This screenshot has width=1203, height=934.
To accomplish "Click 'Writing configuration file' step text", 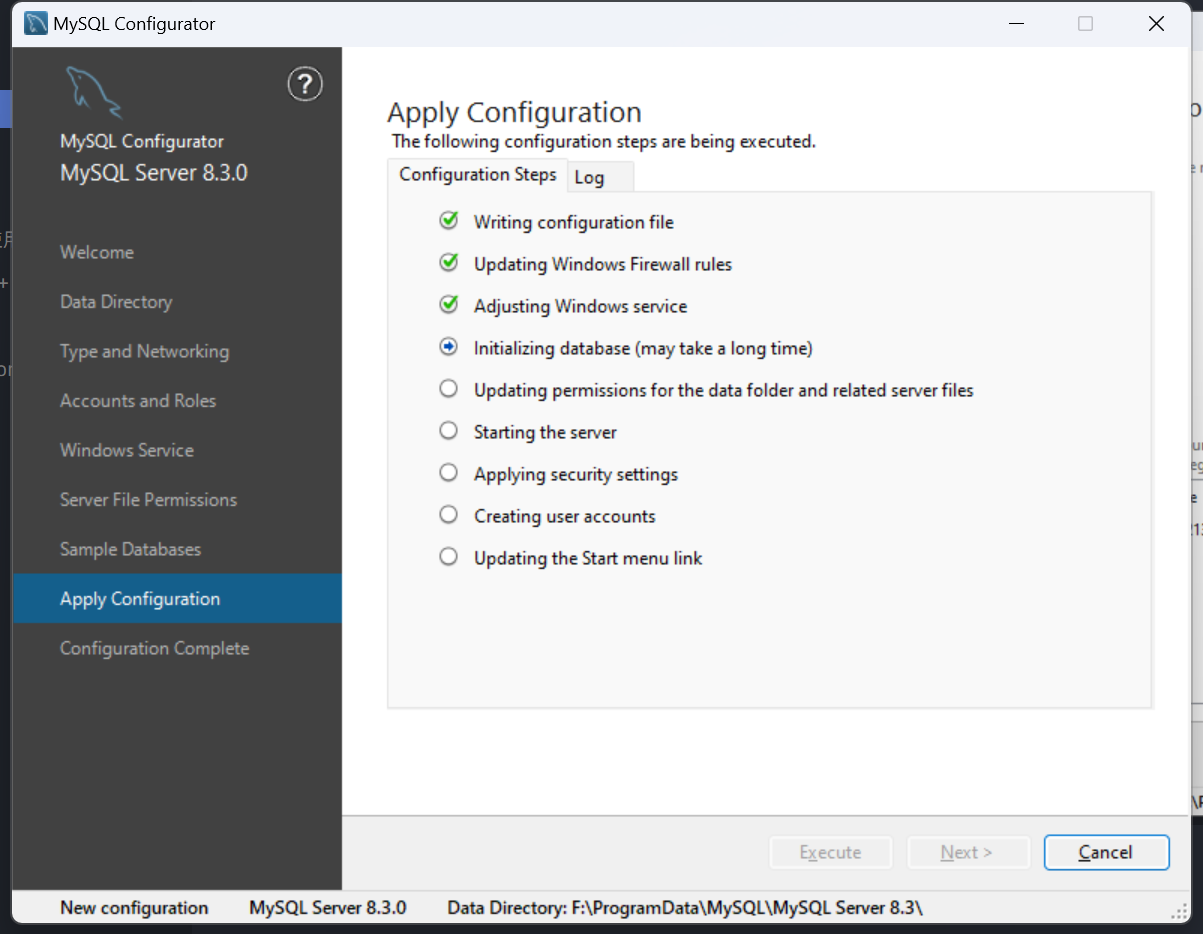I will pyautogui.click(x=574, y=222).
